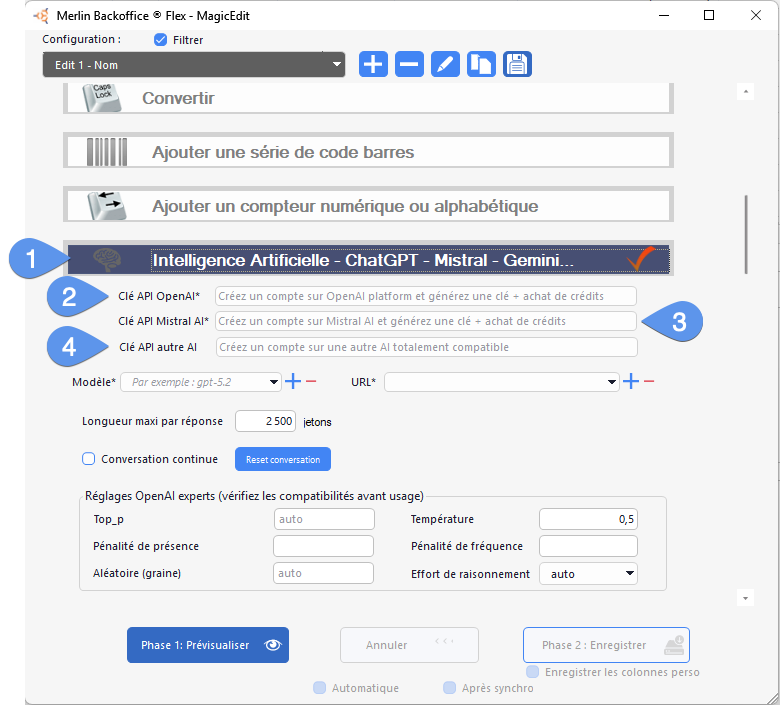Open Ajouter une série de code barres

pos(368,152)
